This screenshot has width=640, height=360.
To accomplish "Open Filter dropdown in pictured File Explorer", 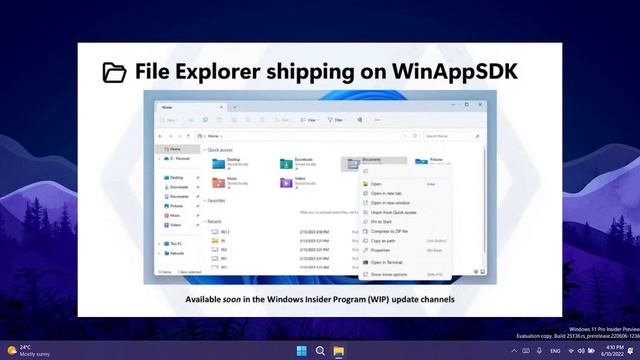I will 337,120.
